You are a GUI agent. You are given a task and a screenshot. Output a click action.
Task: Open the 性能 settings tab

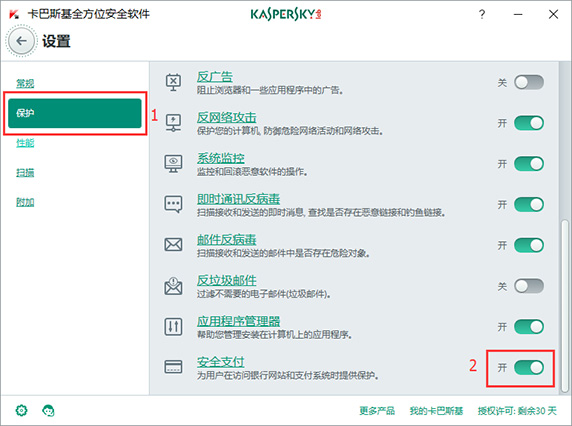tap(25, 143)
